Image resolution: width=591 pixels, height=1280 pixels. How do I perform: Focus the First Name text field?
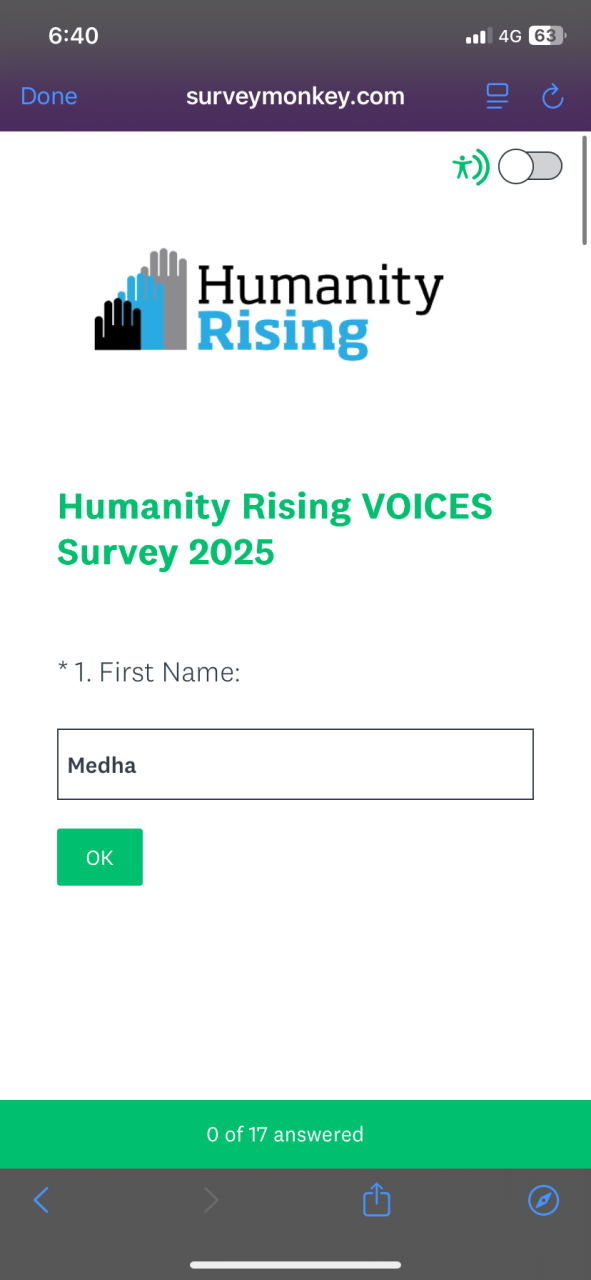[295, 764]
